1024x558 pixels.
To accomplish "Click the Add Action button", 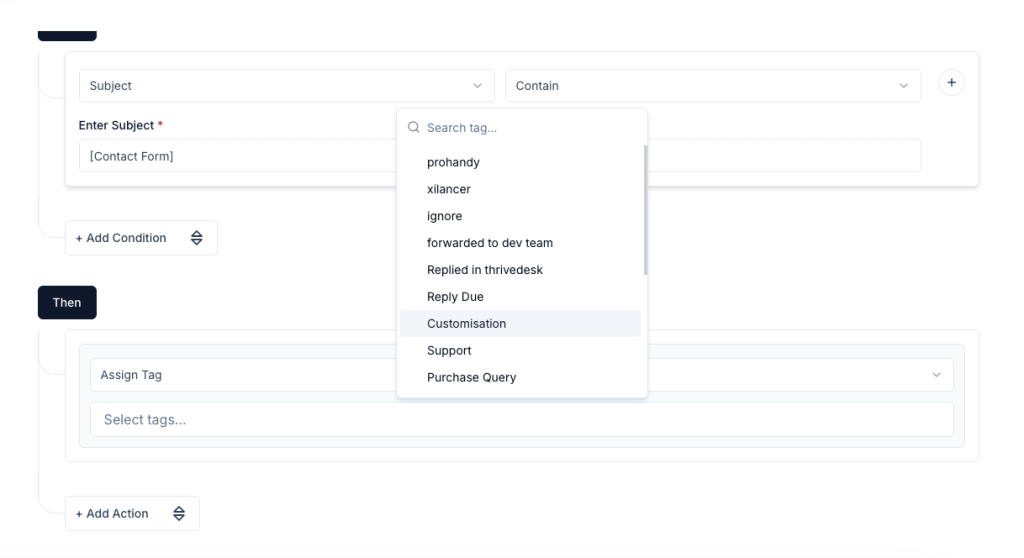I will (112, 514).
